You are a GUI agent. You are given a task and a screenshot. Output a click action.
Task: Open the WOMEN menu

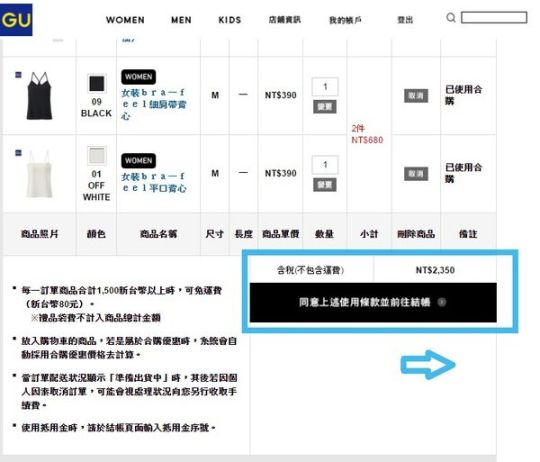click(125, 20)
